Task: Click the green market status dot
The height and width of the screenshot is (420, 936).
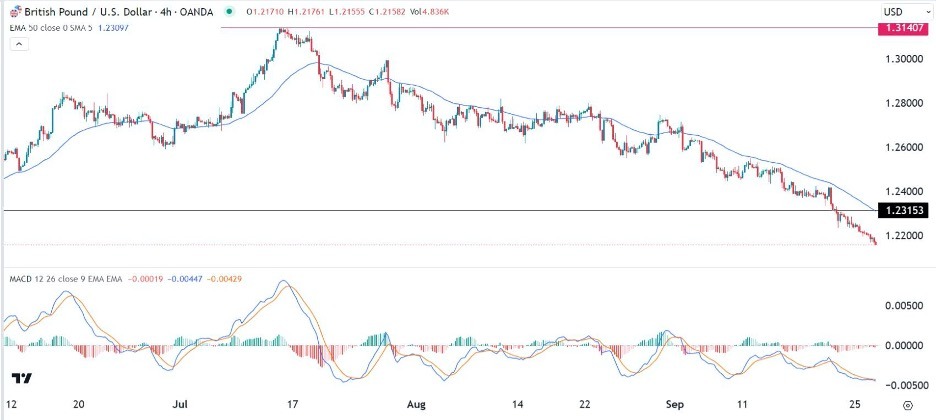Action: pos(230,11)
